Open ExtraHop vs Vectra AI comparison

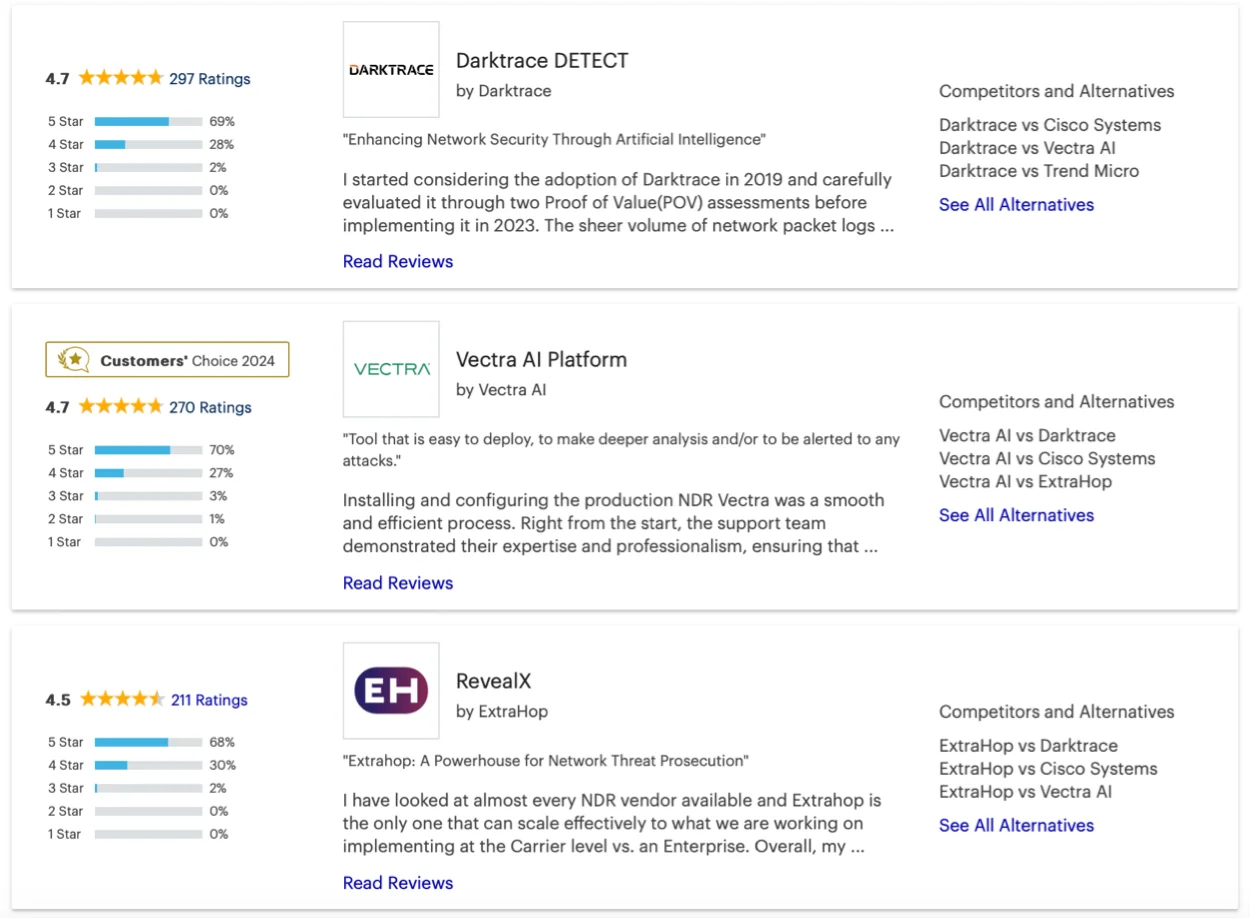point(1025,792)
